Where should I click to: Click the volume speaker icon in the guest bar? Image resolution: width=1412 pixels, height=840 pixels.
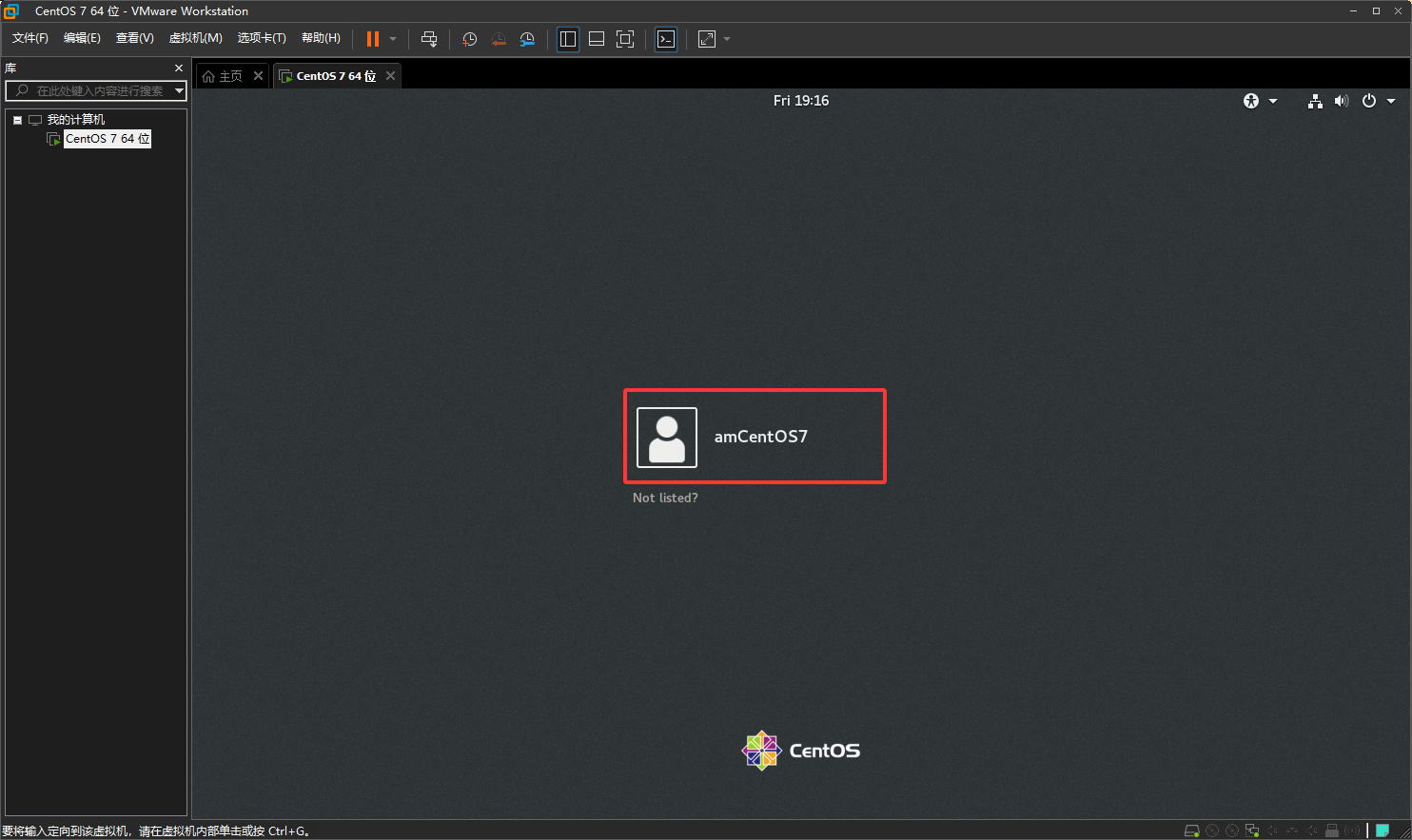[x=1342, y=101]
